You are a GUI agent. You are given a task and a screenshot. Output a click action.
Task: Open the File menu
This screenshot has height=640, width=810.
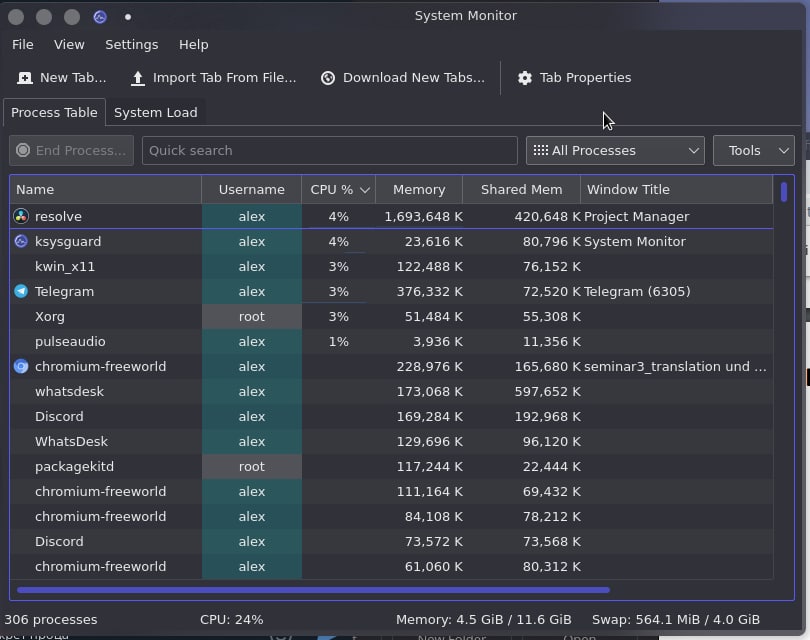(23, 44)
